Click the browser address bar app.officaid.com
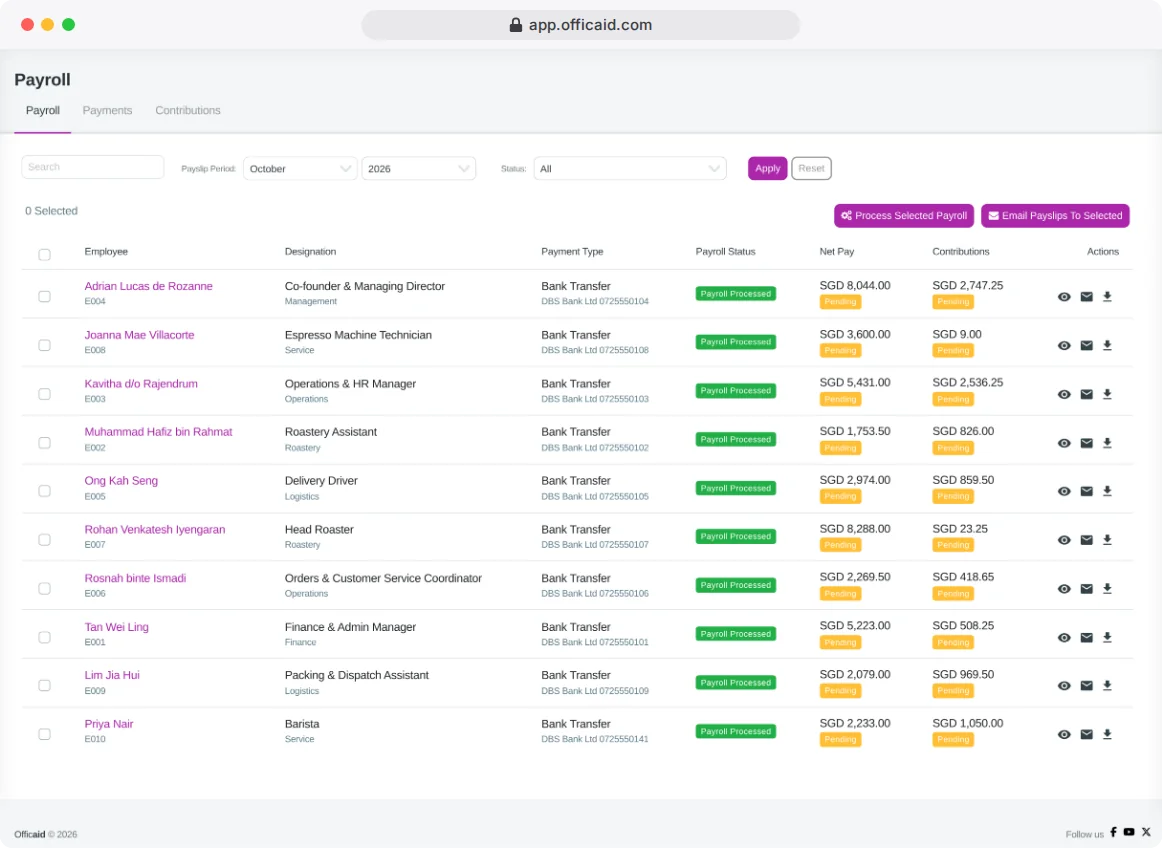This screenshot has width=1162, height=848. pyautogui.click(x=580, y=25)
